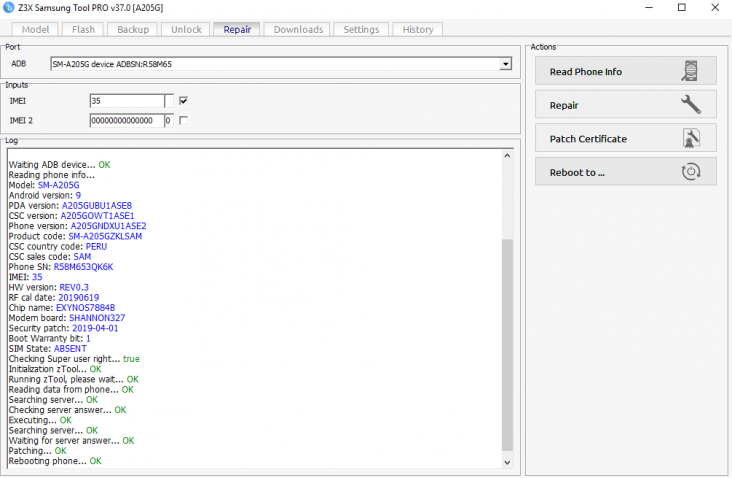Click into the IMEI 2 input field
This screenshot has width=732, height=478.
(x=127, y=120)
